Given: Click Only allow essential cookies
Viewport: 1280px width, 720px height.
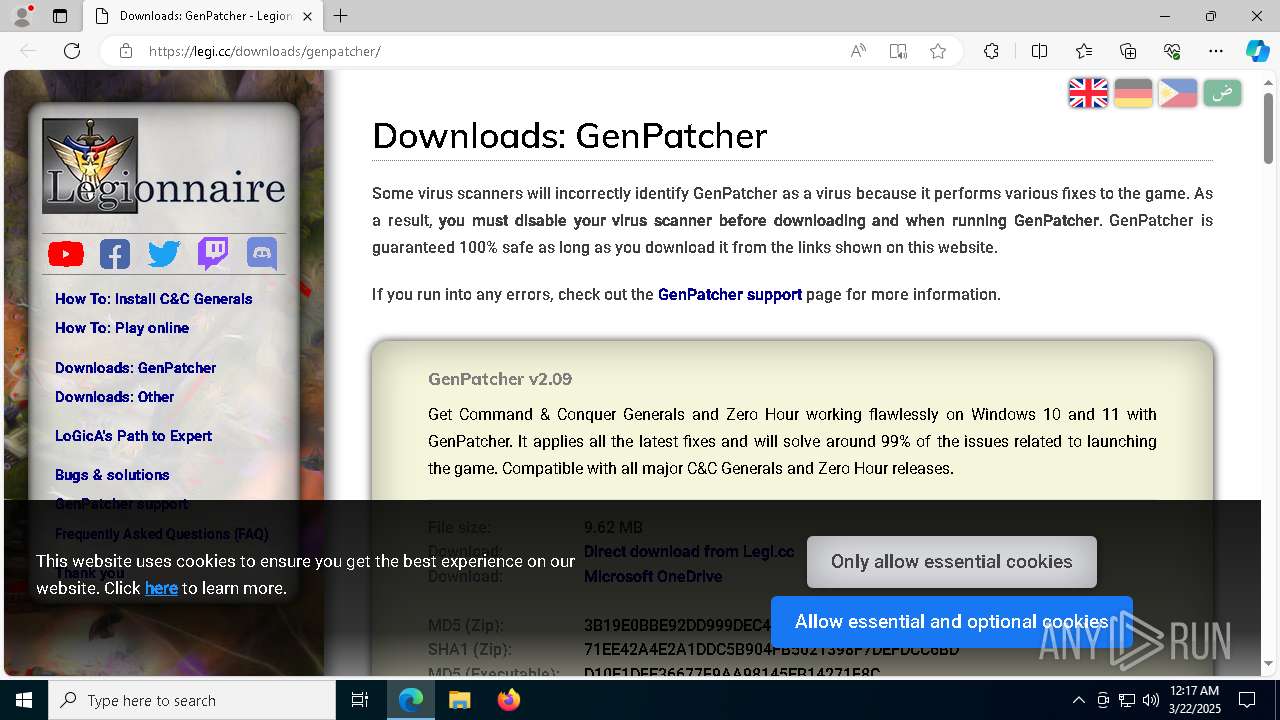Looking at the screenshot, I should (952, 562).
